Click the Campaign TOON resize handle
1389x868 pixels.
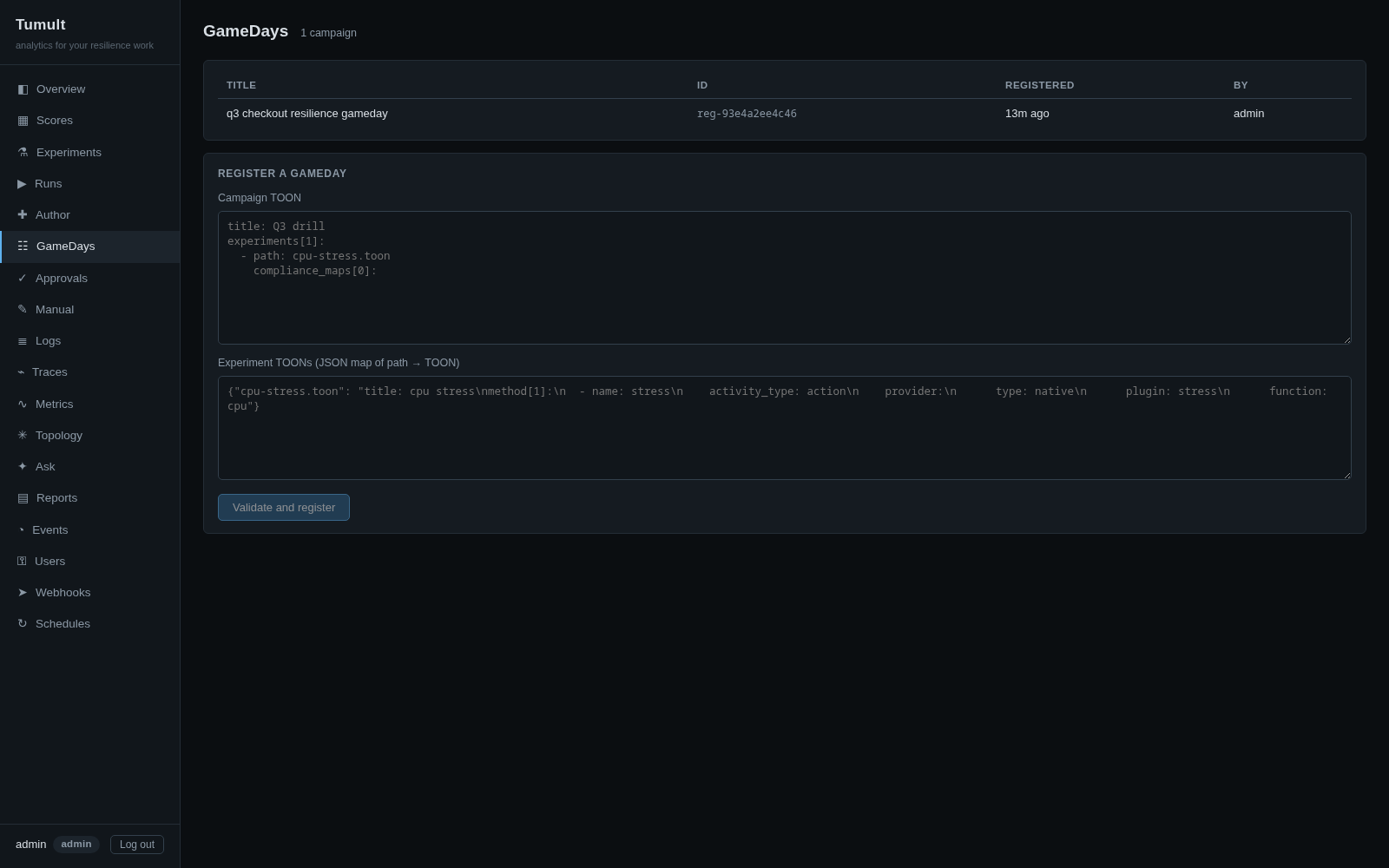click(1346, 339)
